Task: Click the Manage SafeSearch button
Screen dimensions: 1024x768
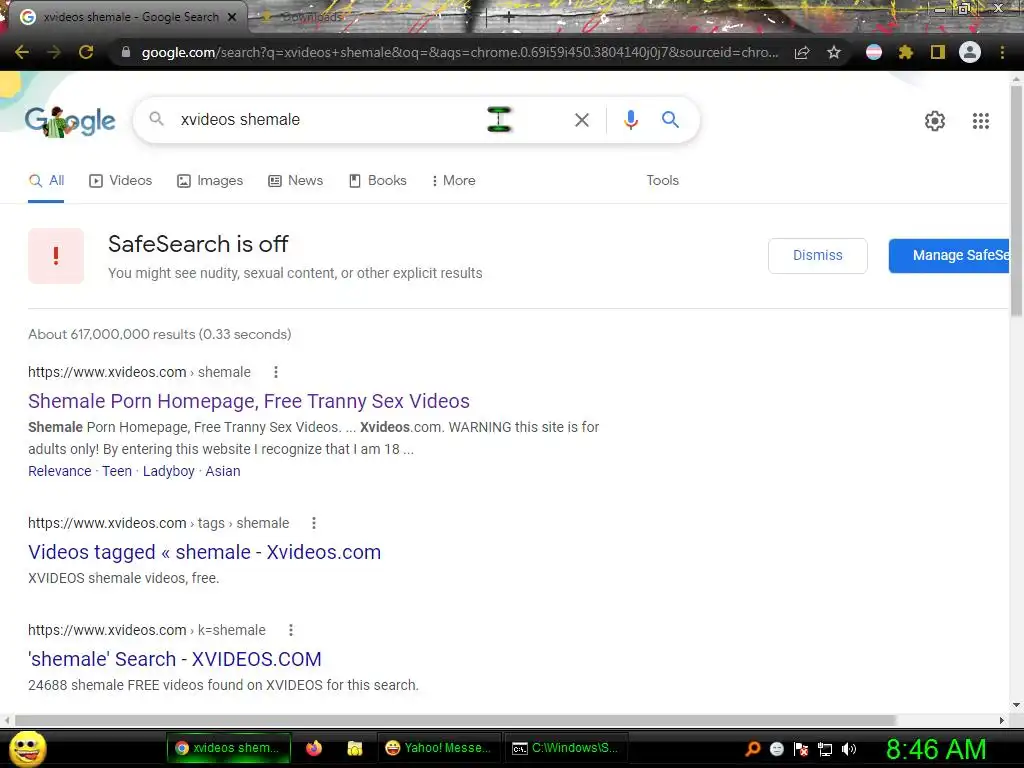Action: tap(950, 255)
